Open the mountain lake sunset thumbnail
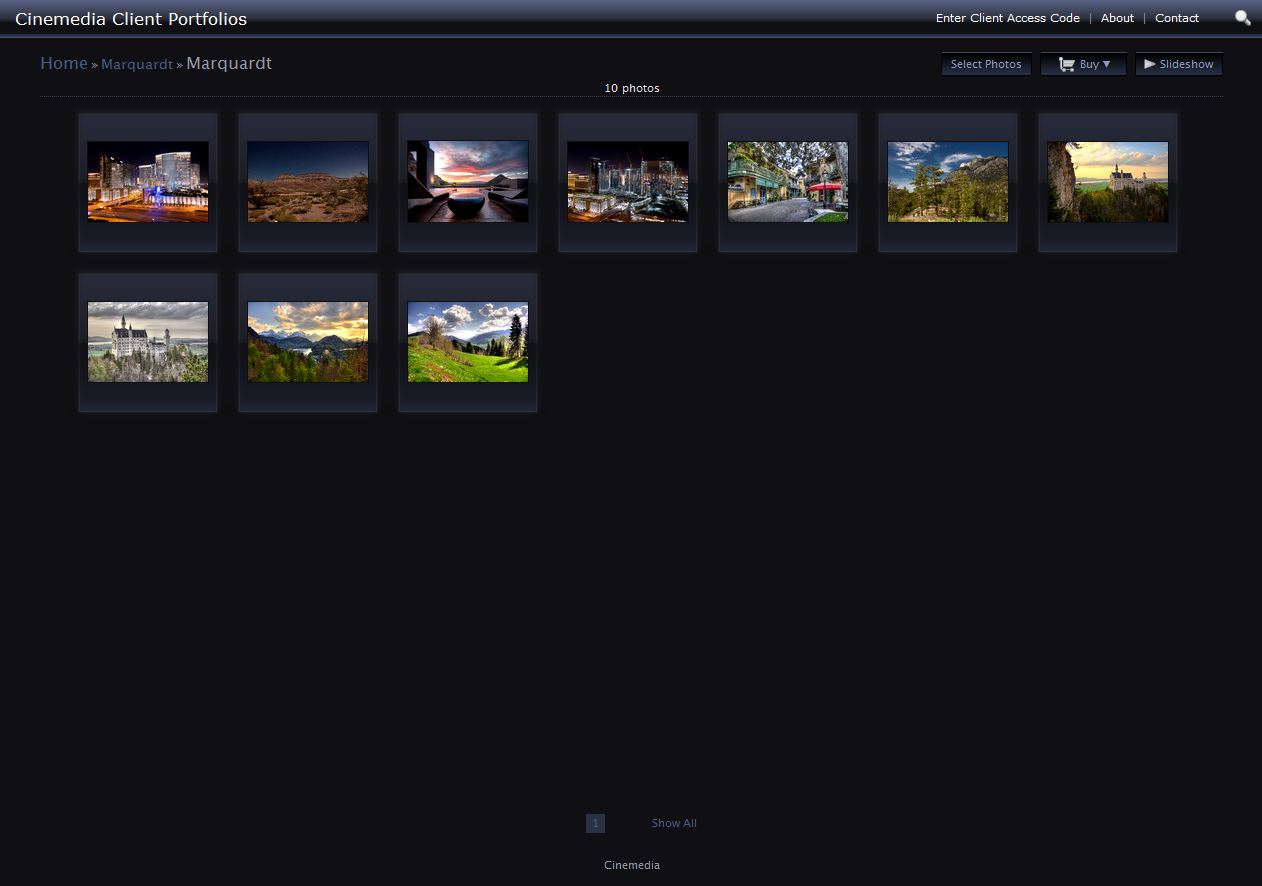Image resolution: width=1262 pixels, height=886 pixels. coord(308,341)
